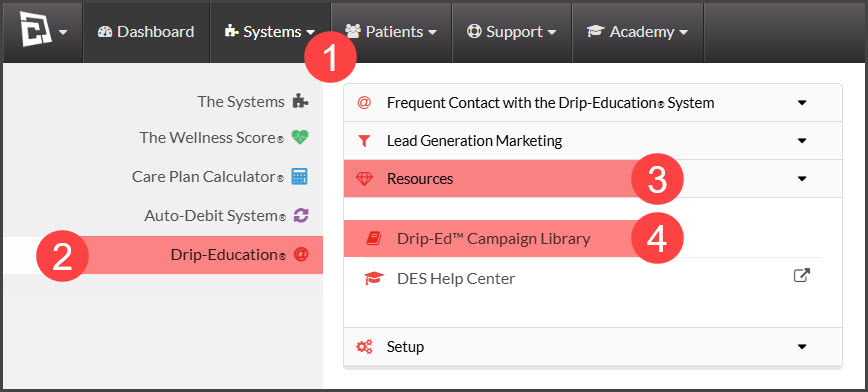868x392 pixels.
Task: Expand the Lead Generation Marketing section
Action: click(x=593, y=141)
